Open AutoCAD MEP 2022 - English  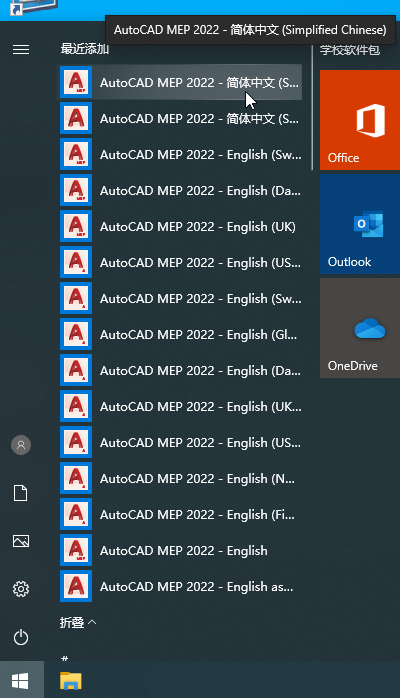pos(181,551)
